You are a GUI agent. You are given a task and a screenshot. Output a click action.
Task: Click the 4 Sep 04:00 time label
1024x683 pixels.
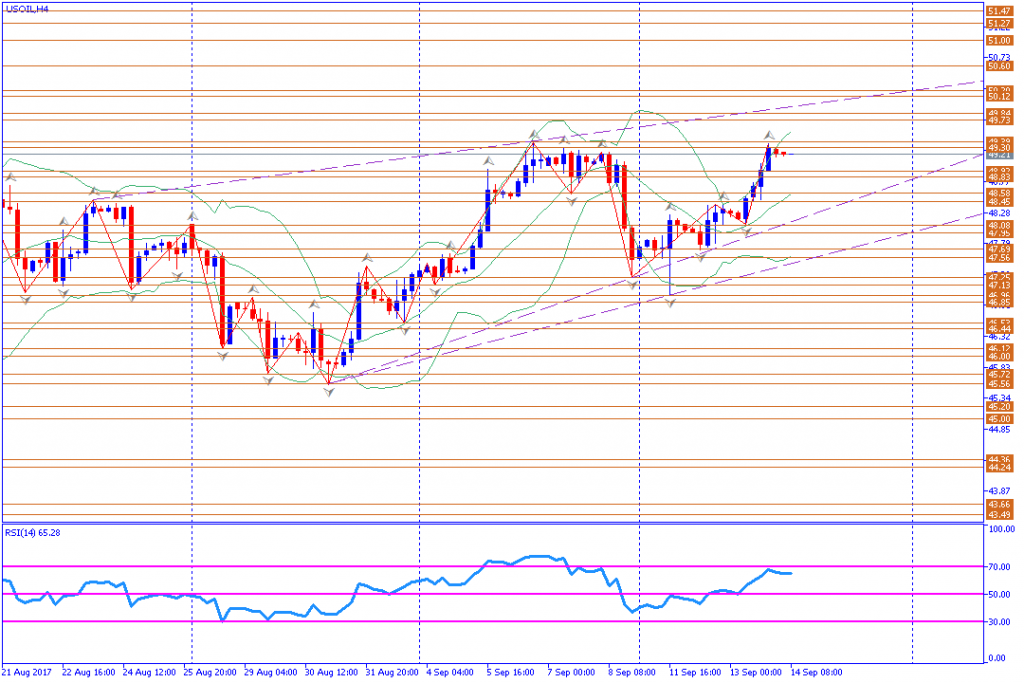(x=450, y=672)
